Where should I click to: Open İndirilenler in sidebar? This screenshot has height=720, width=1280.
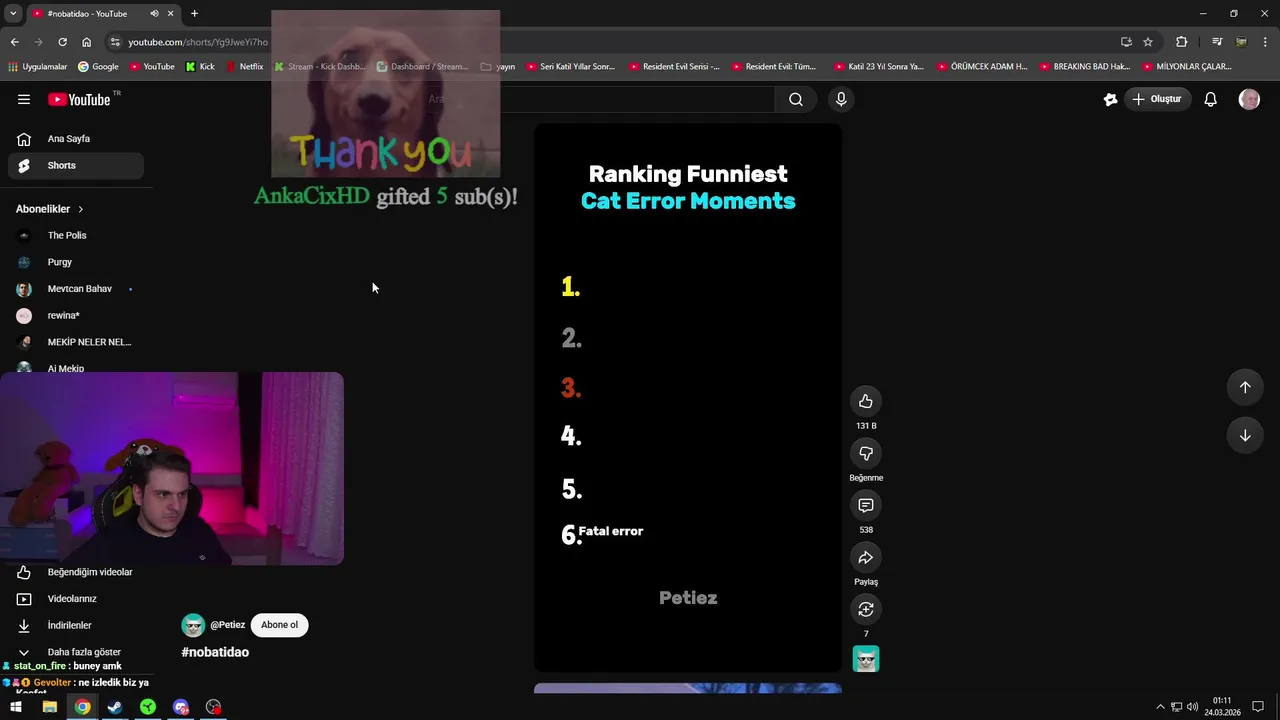click(76, 625)
